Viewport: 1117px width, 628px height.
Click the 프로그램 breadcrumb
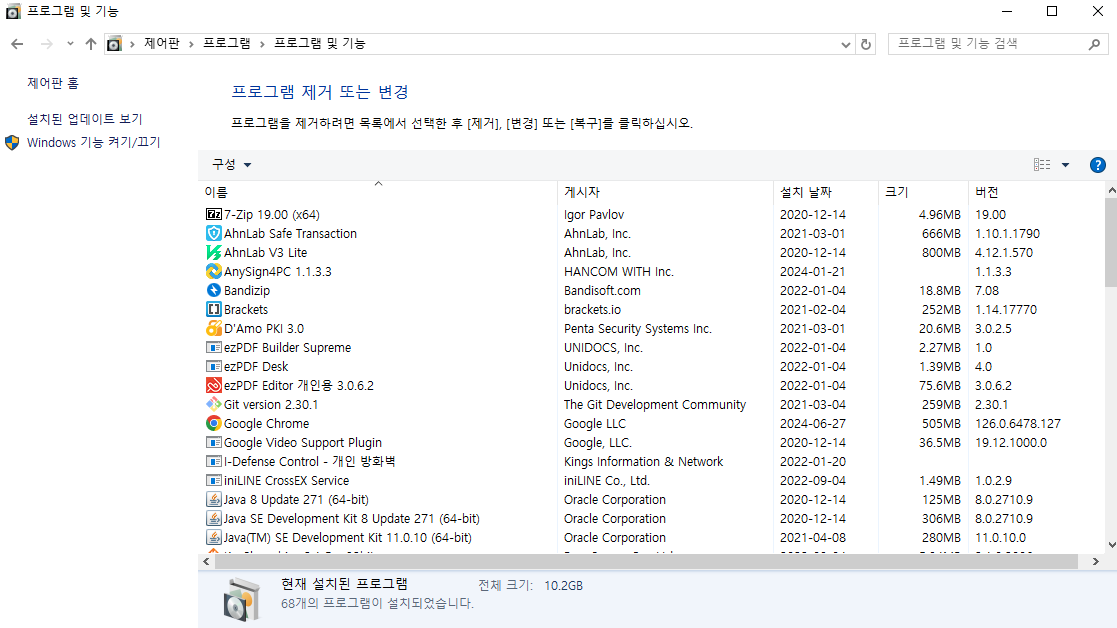(227, 43)
